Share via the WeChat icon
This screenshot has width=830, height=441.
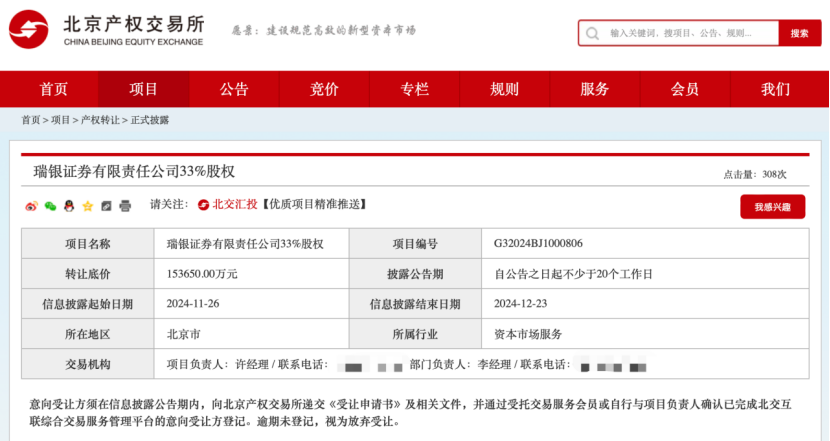50,205
